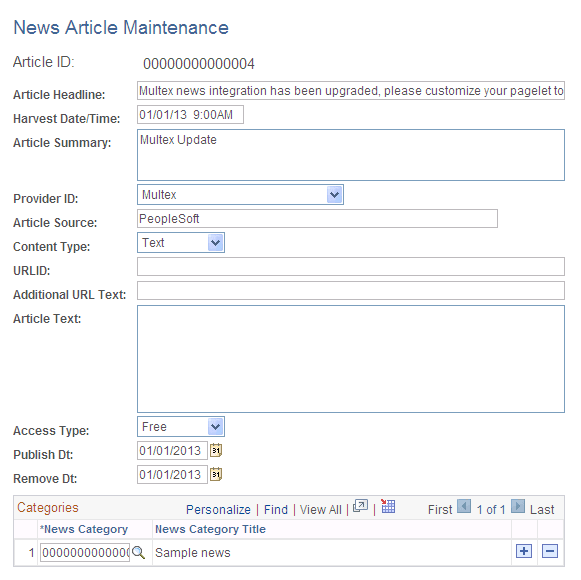Image resolution: width=581 pixels, height=580 pixels.
Task: Click the News Category code field
Action: pyautogui.click(x=85, y=553)
